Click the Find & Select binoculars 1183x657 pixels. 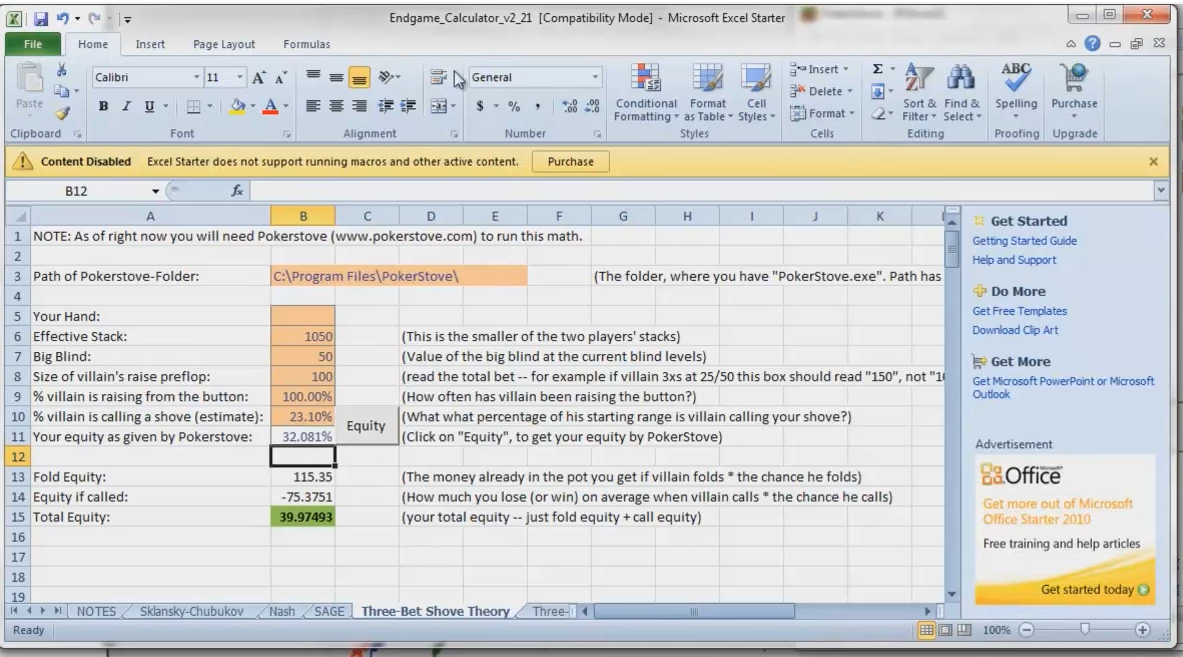tap(962, 93)
